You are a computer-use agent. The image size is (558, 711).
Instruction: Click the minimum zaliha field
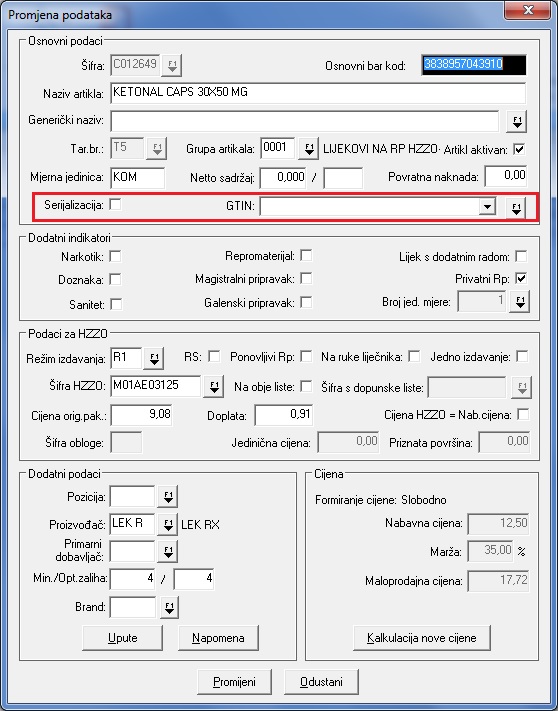coord(132,579)
